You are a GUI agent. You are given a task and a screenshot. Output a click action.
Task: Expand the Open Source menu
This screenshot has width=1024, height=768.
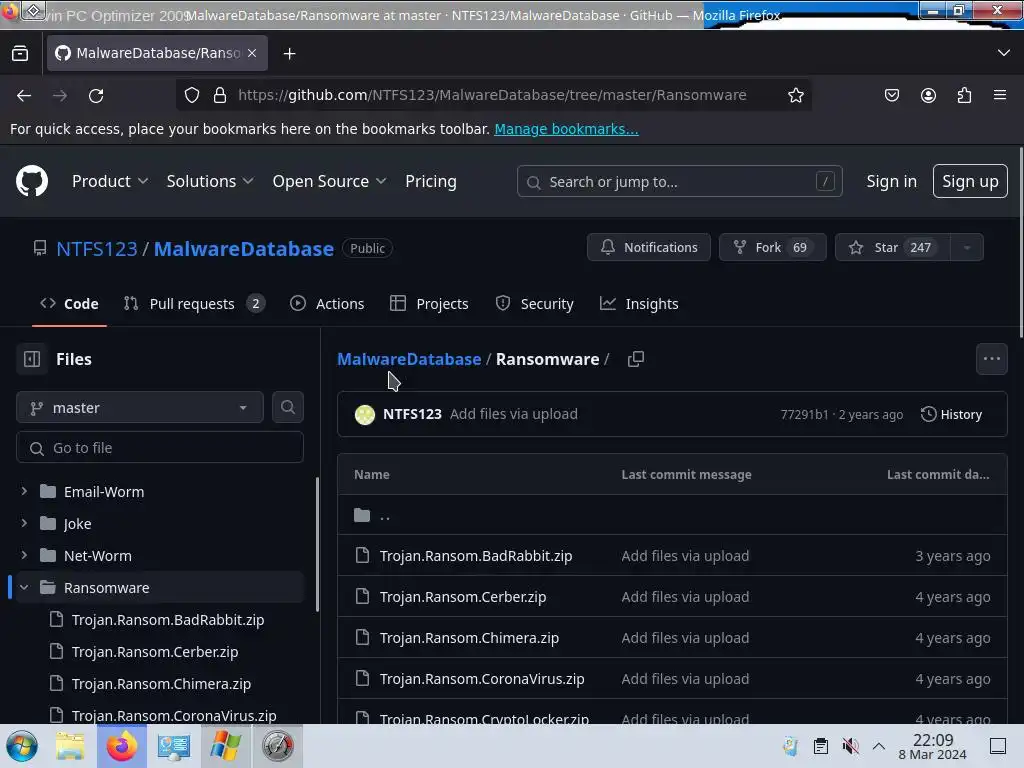[x=329, y=181]
